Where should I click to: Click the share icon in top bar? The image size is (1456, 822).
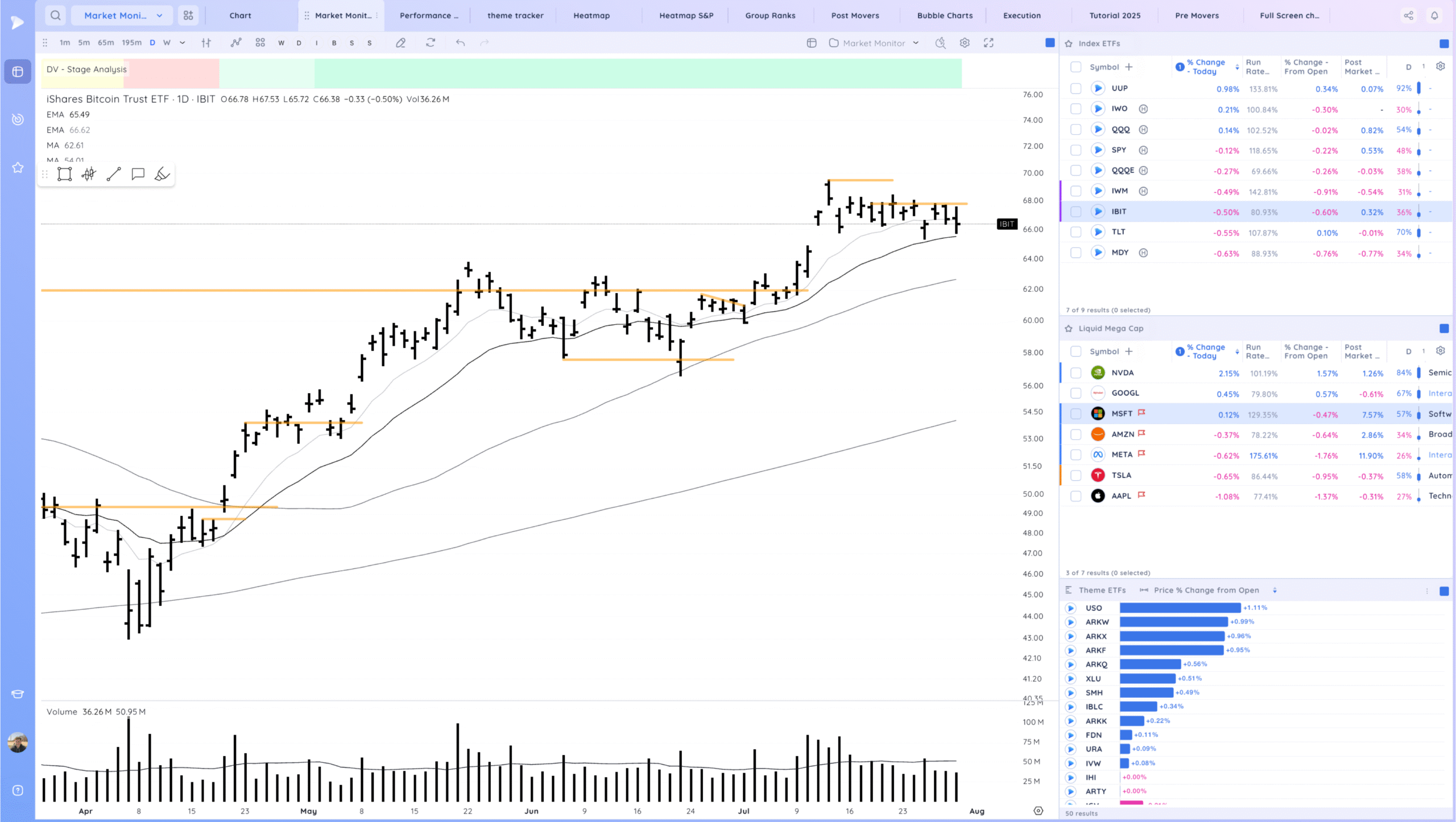pyautogui.click(x=1408, y=15)
